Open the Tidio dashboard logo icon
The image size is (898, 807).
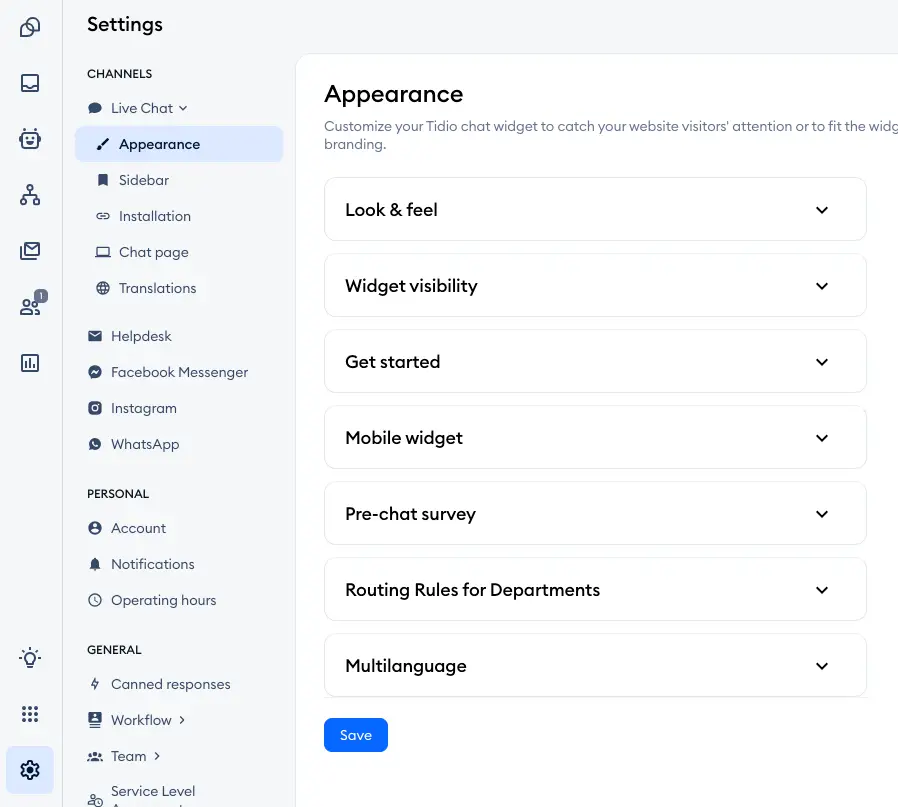tap(30, 27)
